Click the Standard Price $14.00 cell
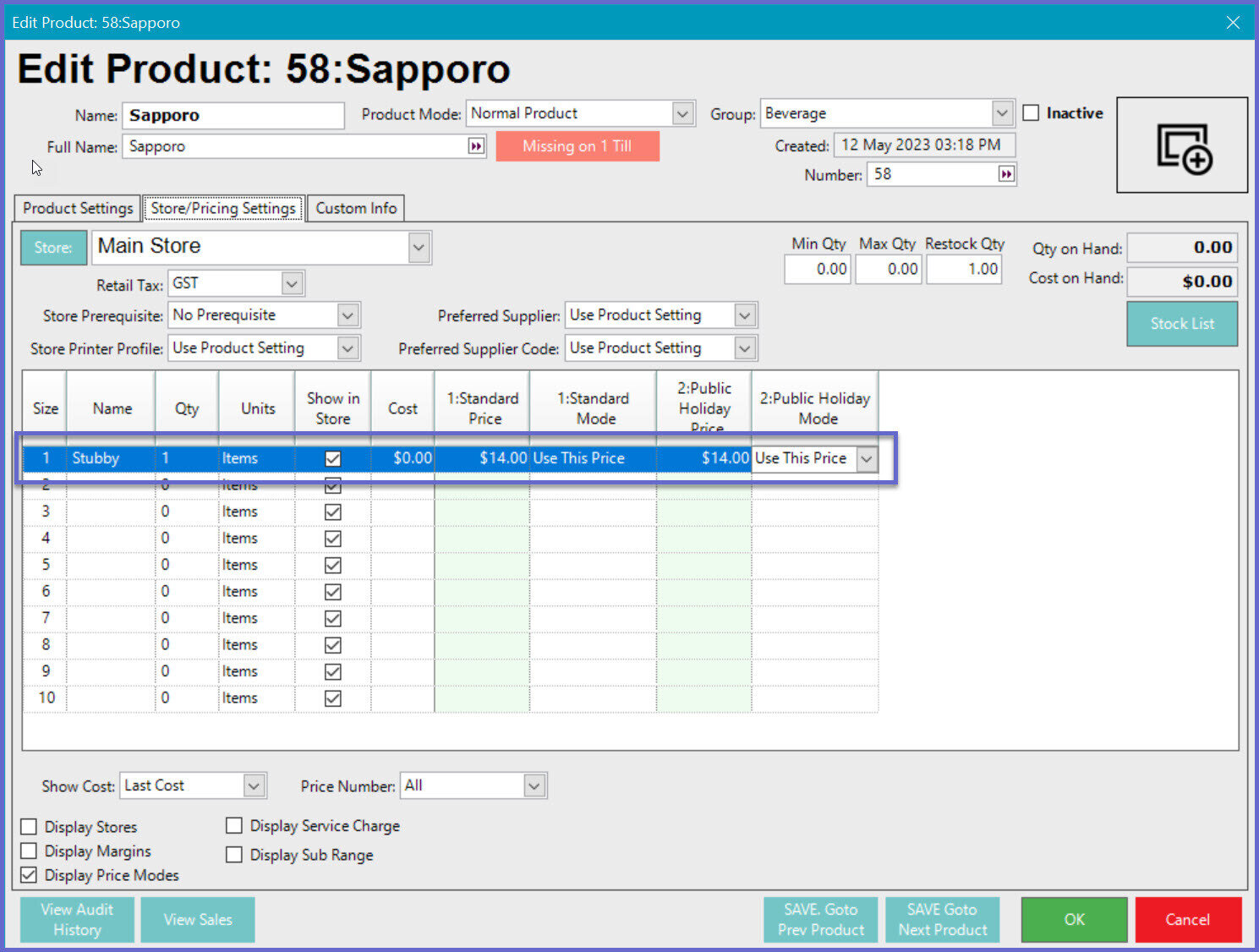The width and height of the screenshot is (1259, 952). coord(482,458)
